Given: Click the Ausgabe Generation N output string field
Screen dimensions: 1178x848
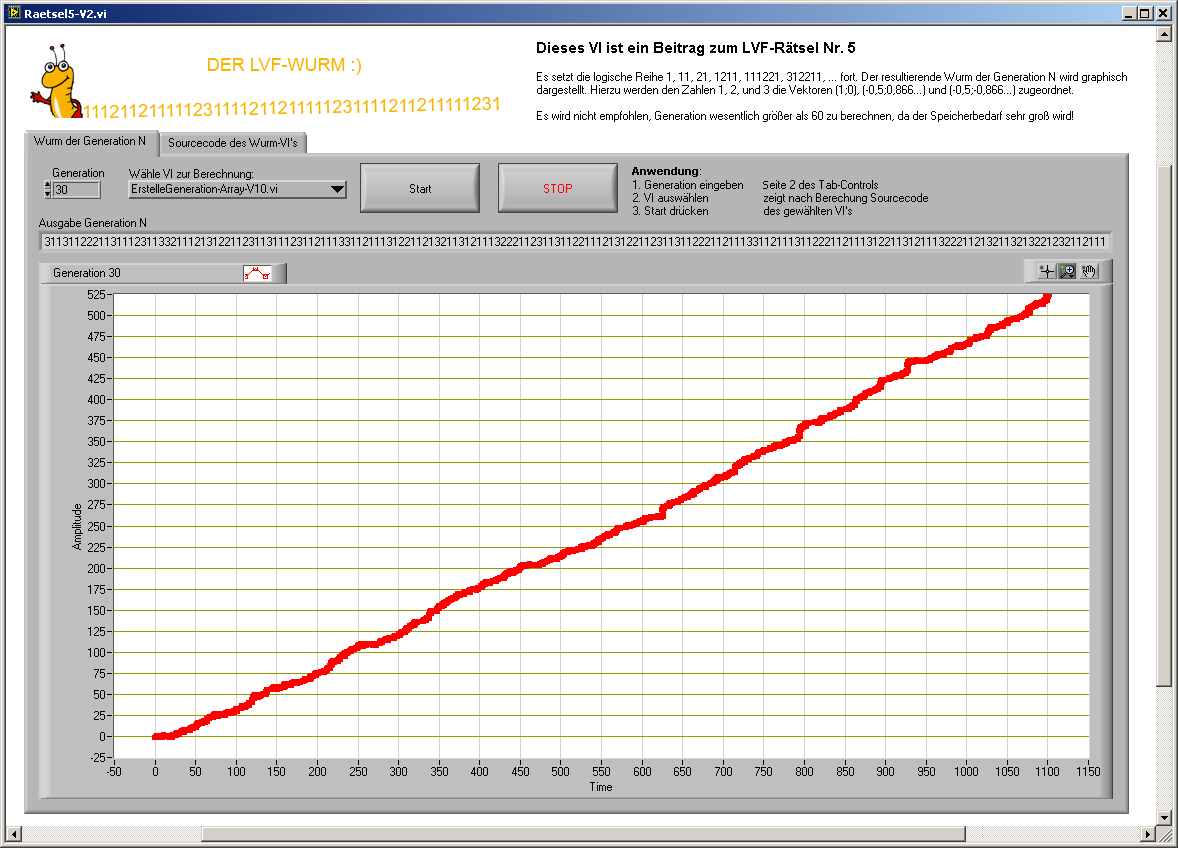Looking at the screenshot, I should (x=575, y=242).
